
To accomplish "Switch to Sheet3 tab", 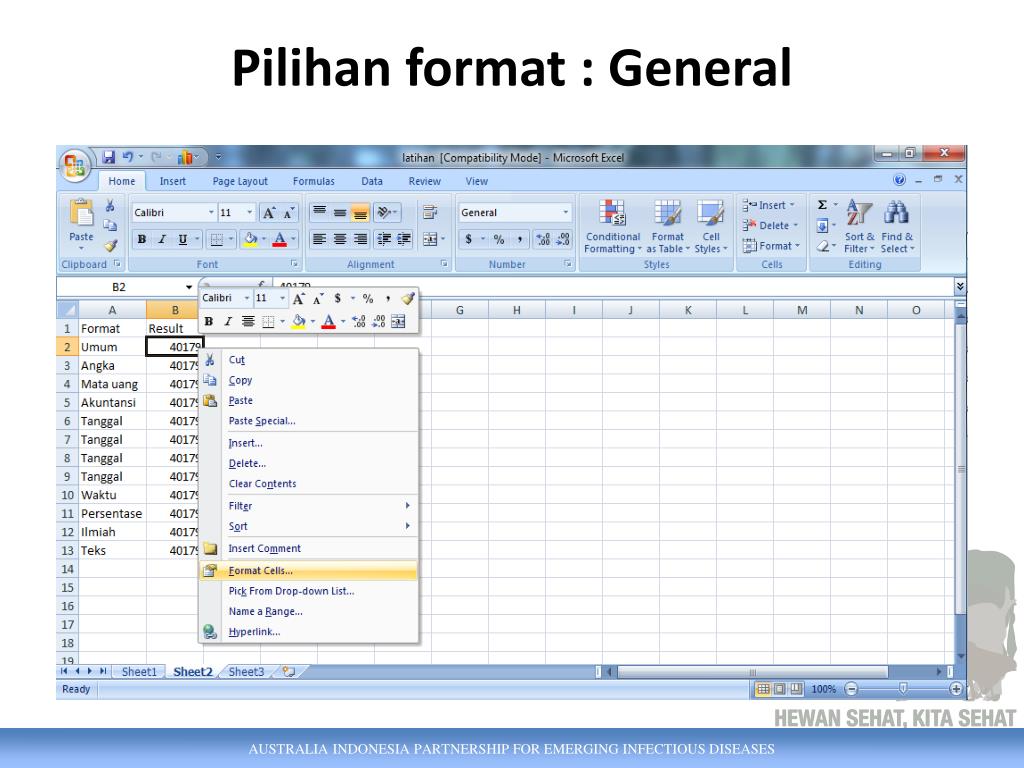I will [246, 671].
